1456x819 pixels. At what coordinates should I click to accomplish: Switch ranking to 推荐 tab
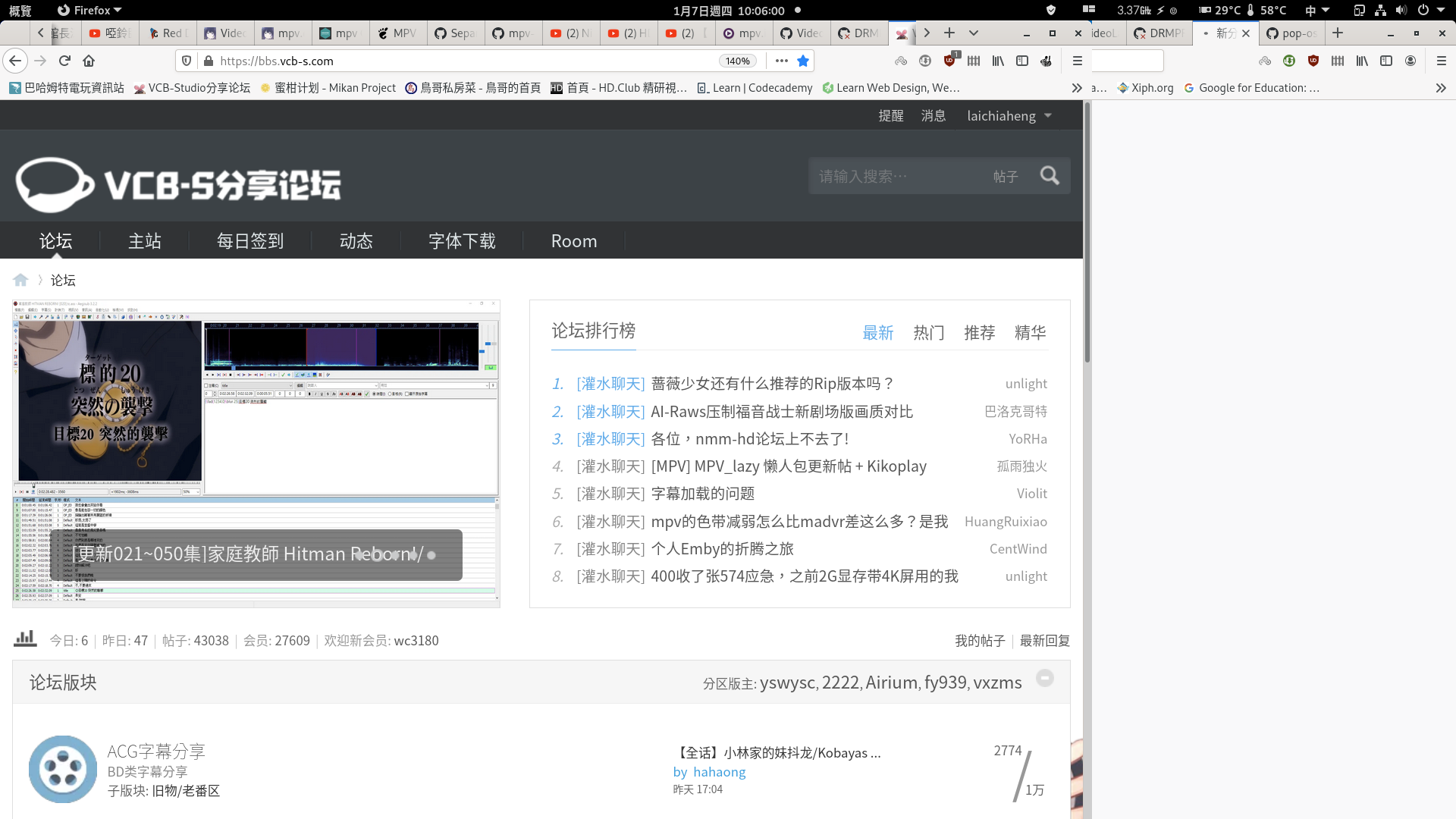point(980,332)
